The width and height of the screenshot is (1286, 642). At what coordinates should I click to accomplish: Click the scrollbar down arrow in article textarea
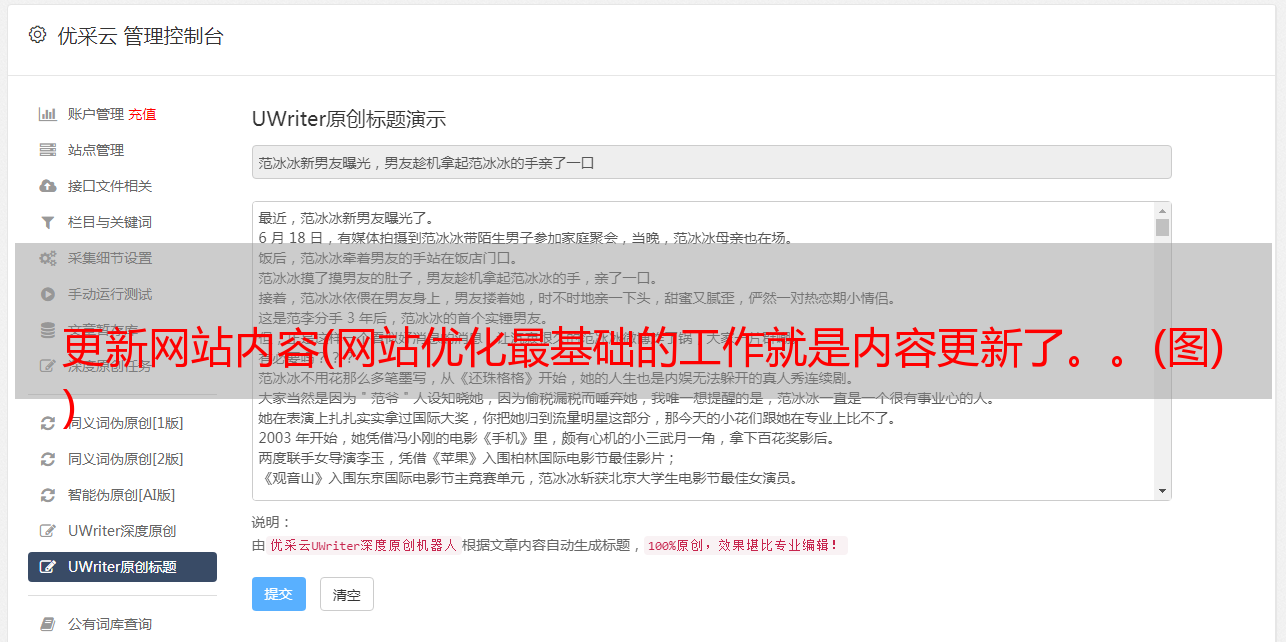click(1162, 491)
